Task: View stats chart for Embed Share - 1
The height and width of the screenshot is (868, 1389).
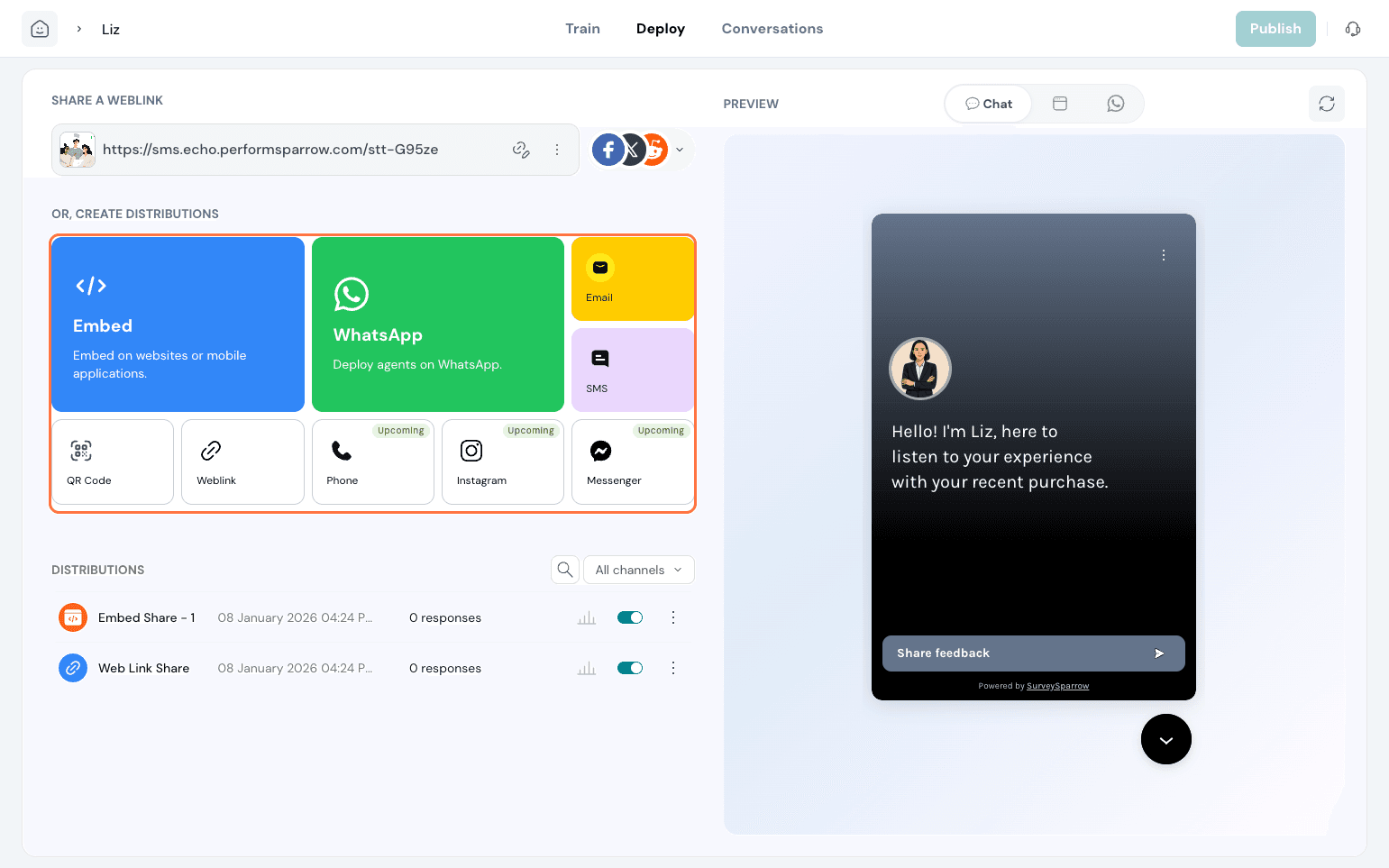Action: pyautogui.click(x=587, y=617)
